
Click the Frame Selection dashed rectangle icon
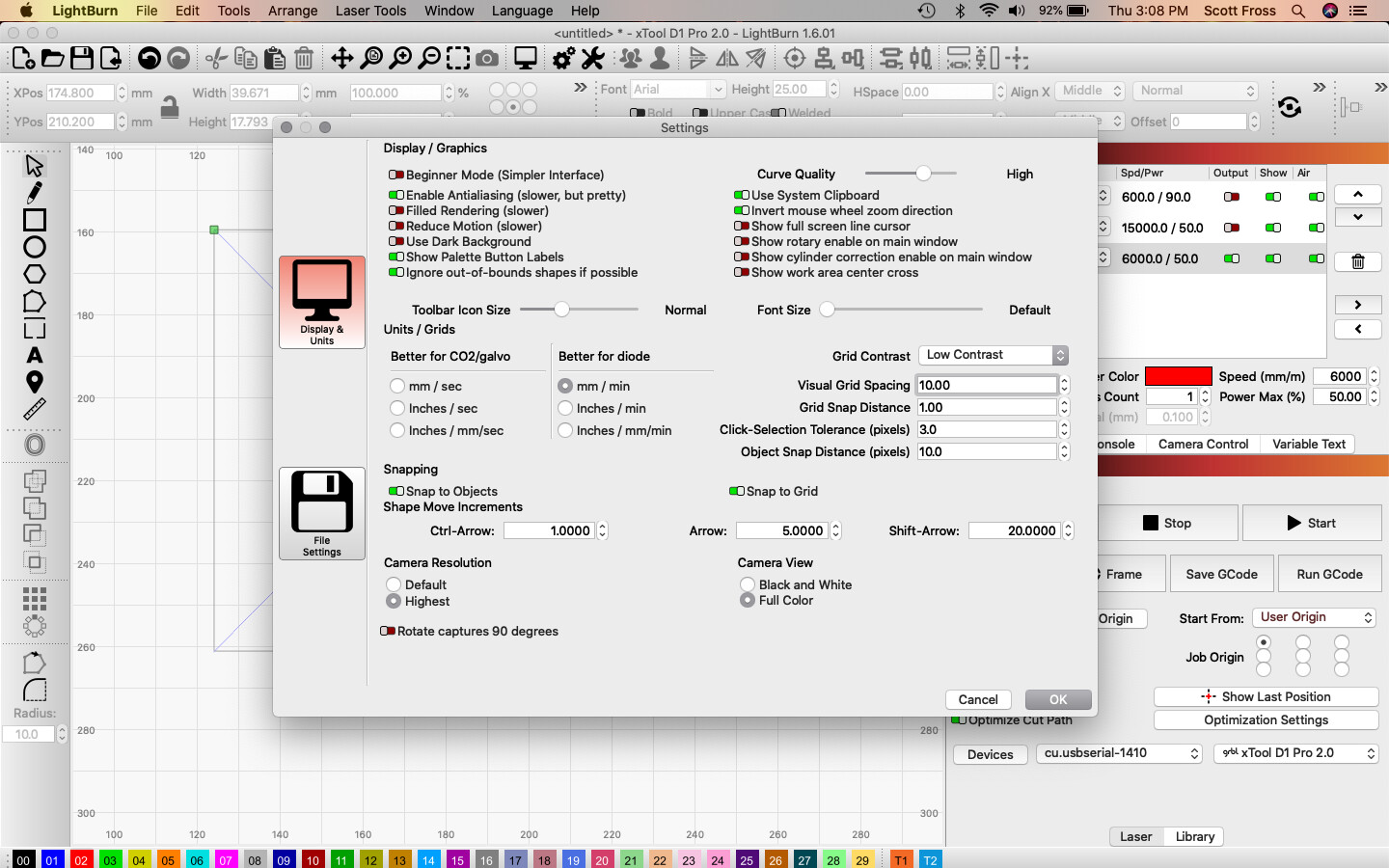click(x=458, y=59)
